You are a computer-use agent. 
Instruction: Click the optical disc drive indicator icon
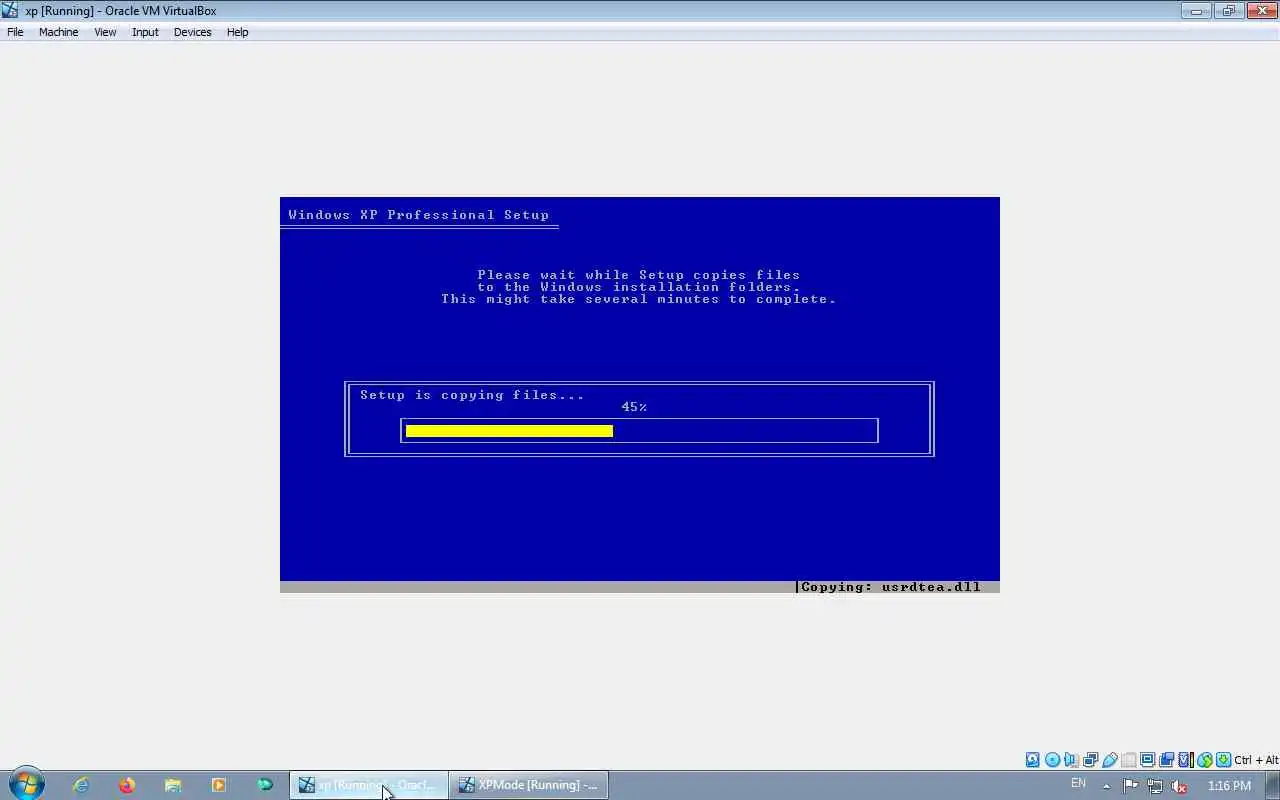point(1052,760)
